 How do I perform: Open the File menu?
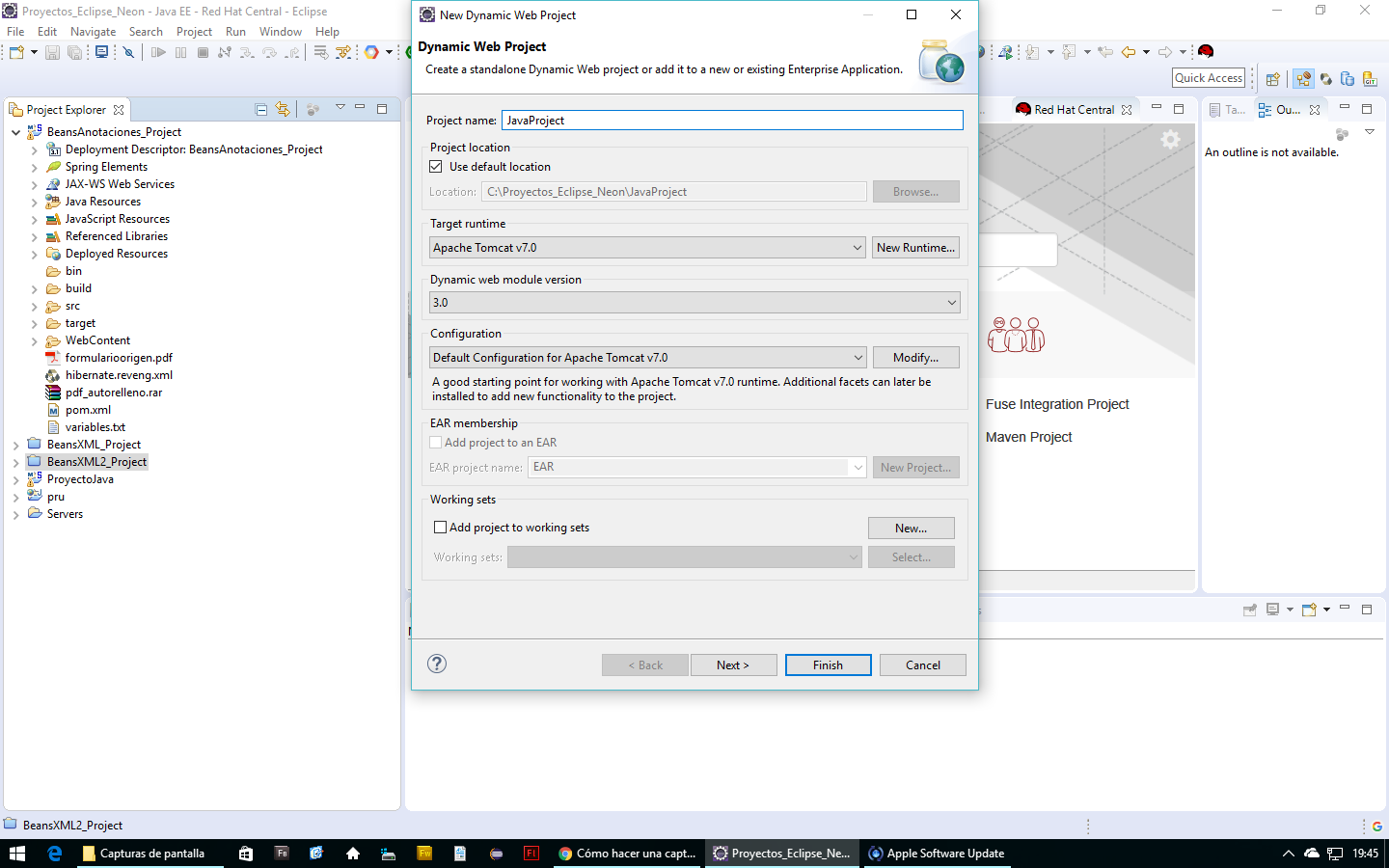tap(15, 32)
